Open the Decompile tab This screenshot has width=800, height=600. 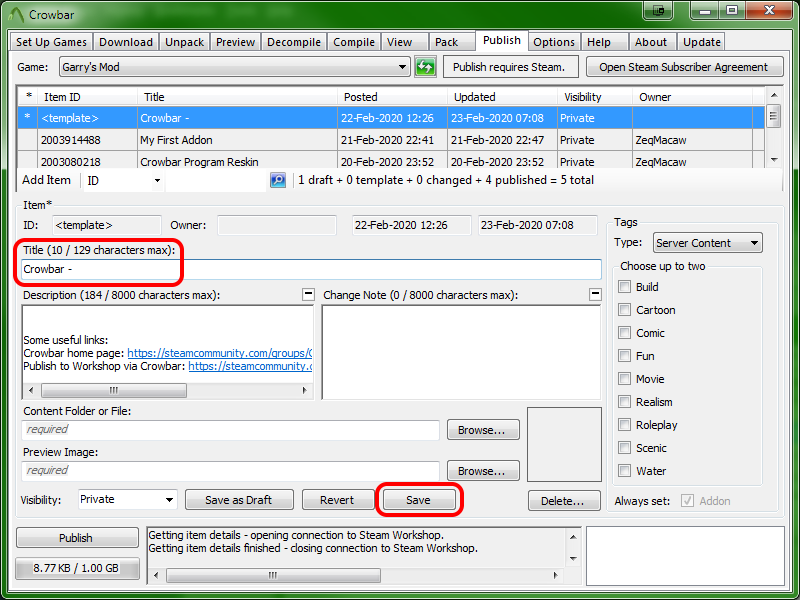tap(294, 42)
